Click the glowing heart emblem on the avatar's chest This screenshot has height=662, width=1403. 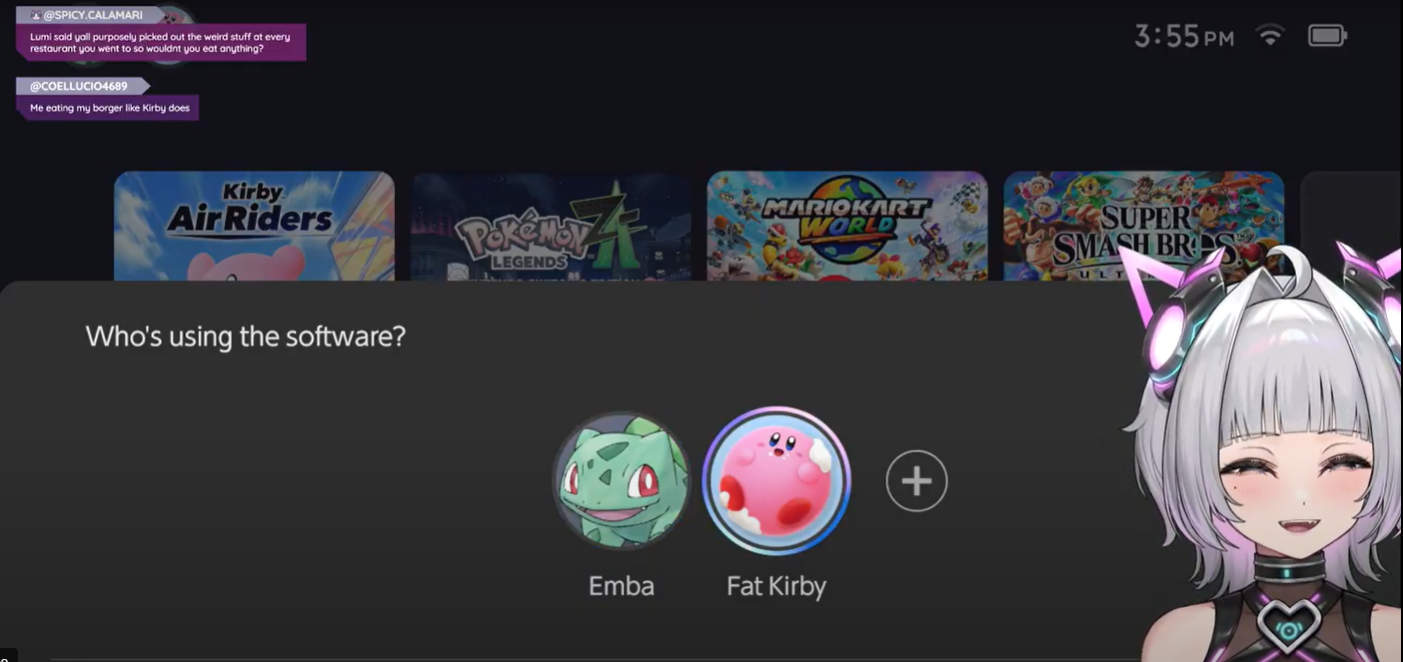pyautogui.click(x=1288, y=627)
